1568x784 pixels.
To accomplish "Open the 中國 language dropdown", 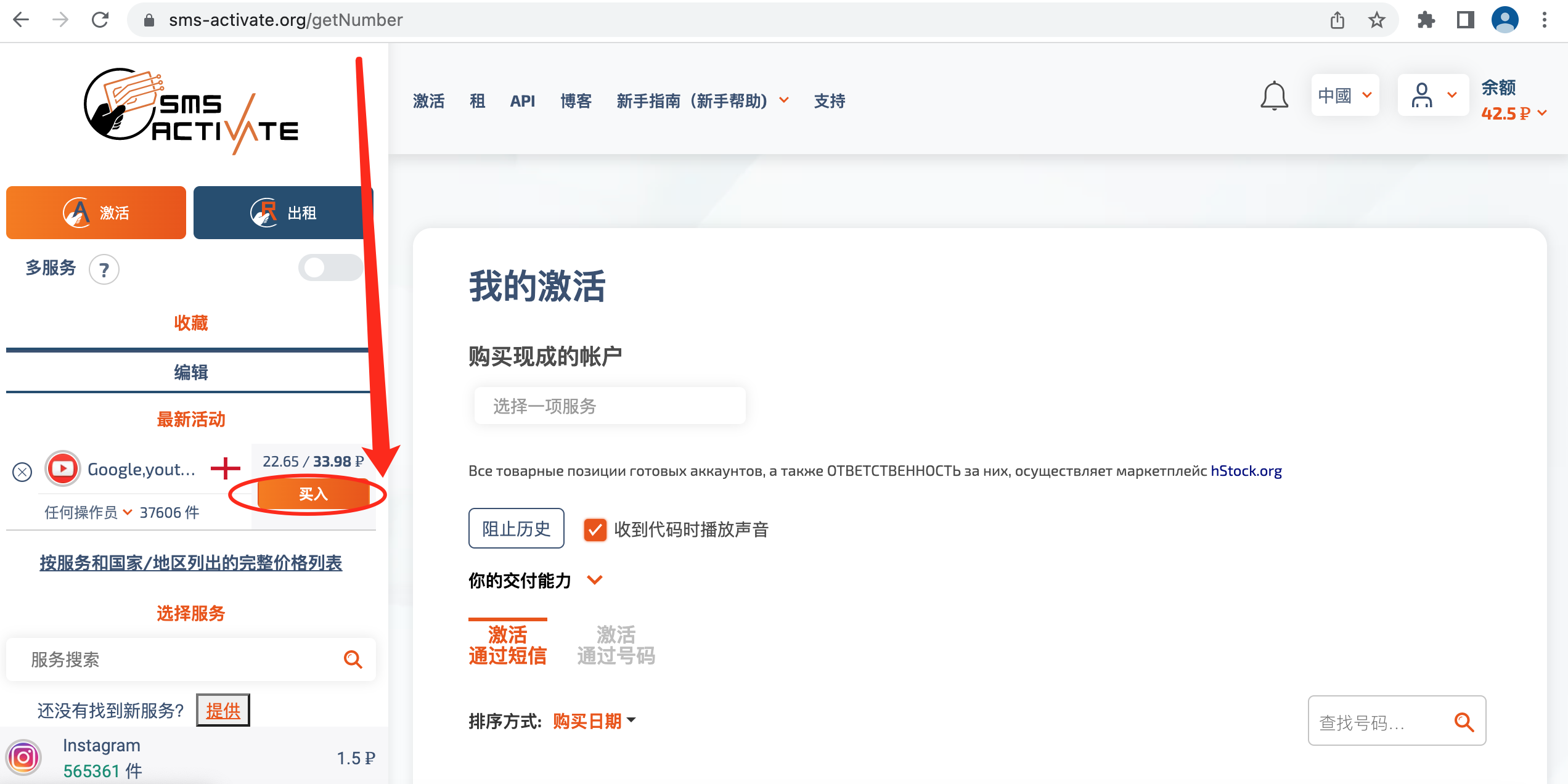I will (1345, 96).
